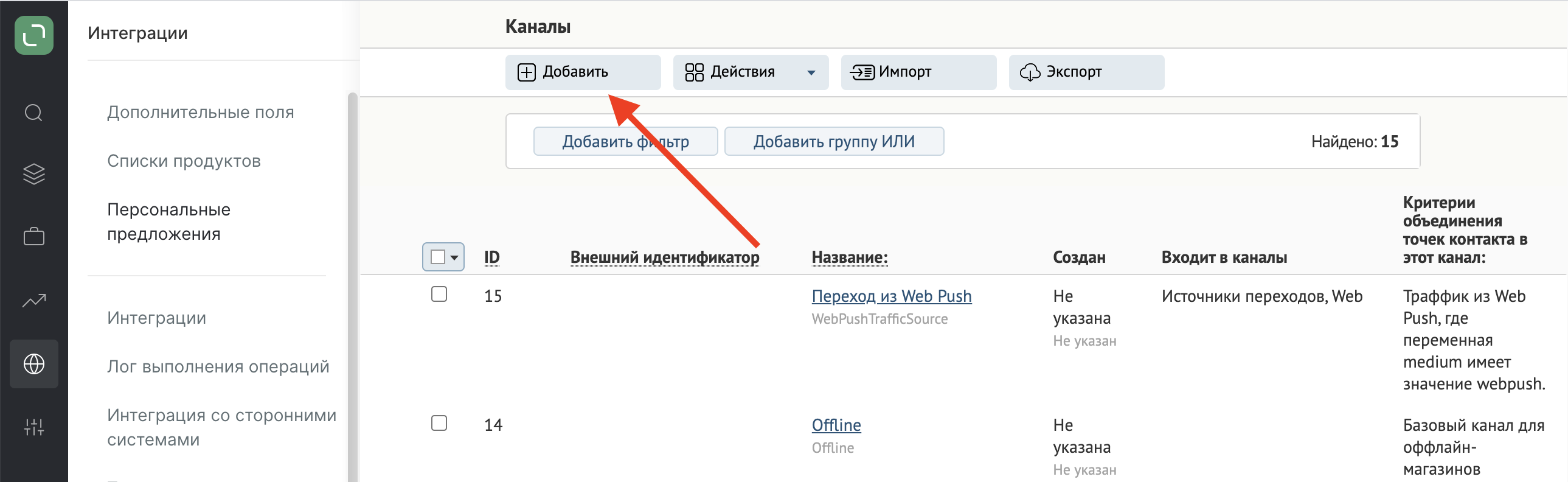
Task: Open the briefcase sidebar icon
Action: click(34, 236)
